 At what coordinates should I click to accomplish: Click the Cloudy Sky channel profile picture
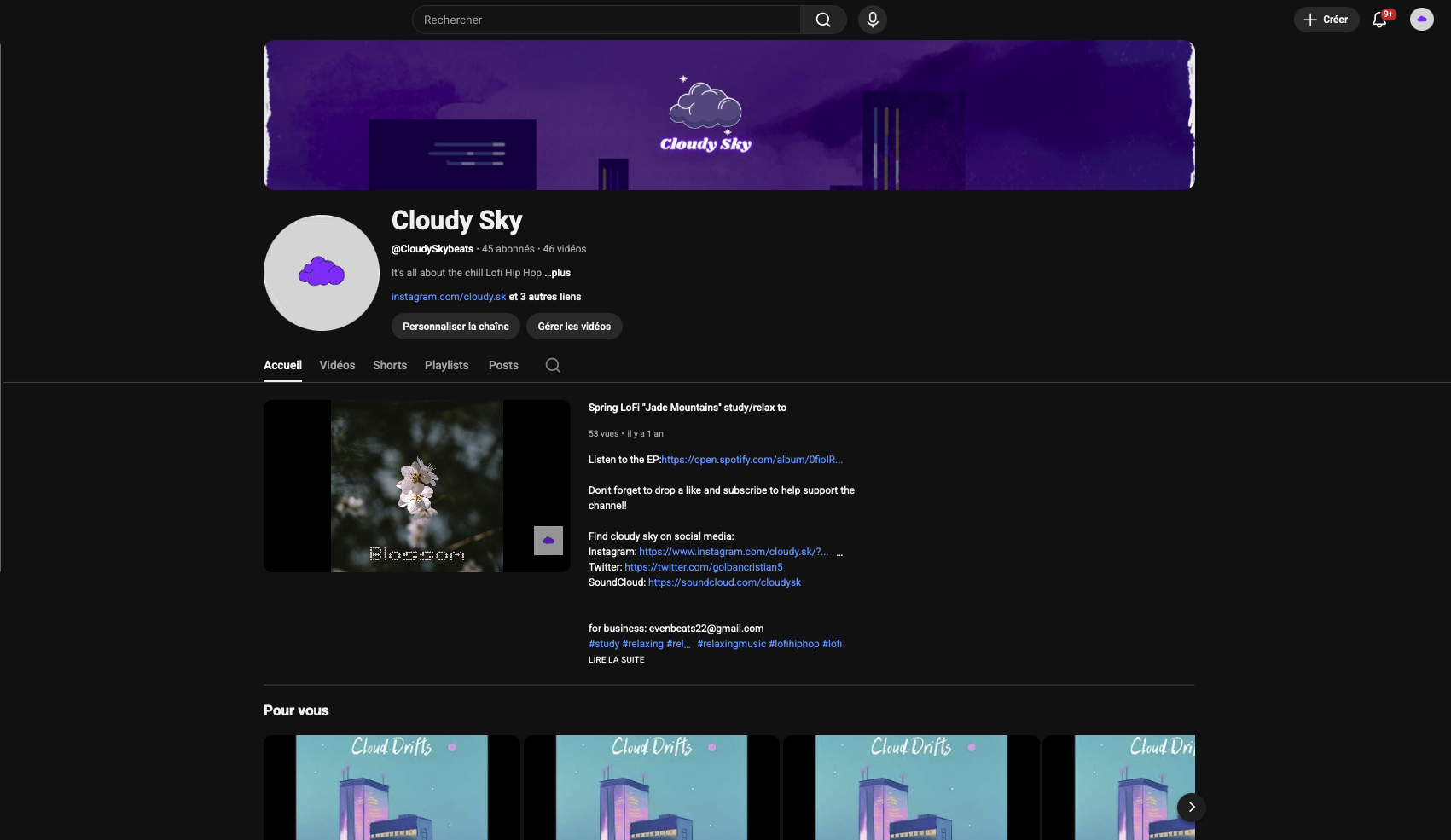322,273
